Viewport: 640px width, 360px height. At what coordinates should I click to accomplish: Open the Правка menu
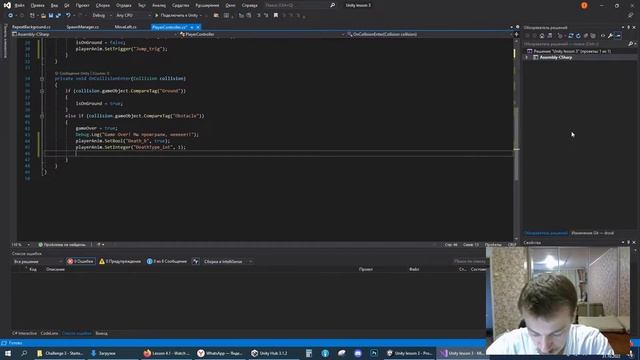click(x=37, y=5)
